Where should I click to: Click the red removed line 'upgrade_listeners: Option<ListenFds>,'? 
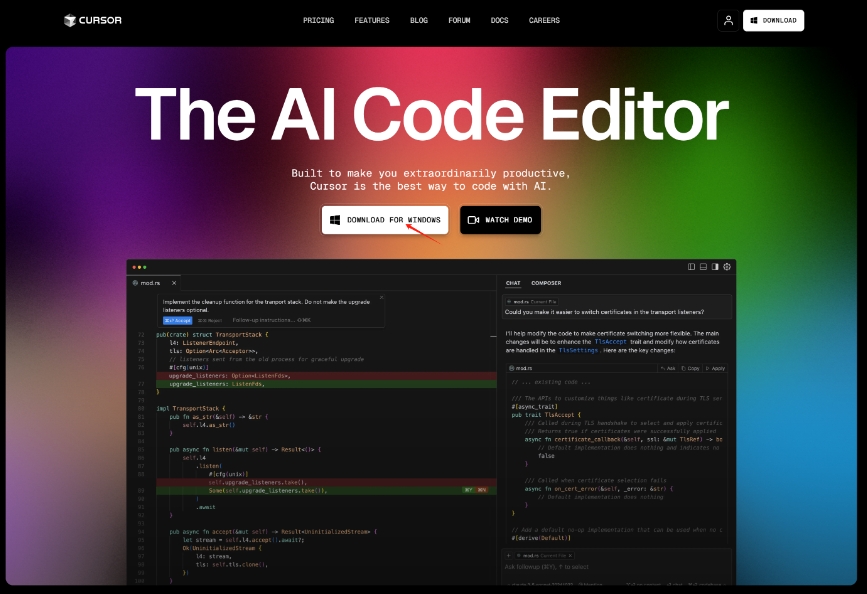coord(326,376)
